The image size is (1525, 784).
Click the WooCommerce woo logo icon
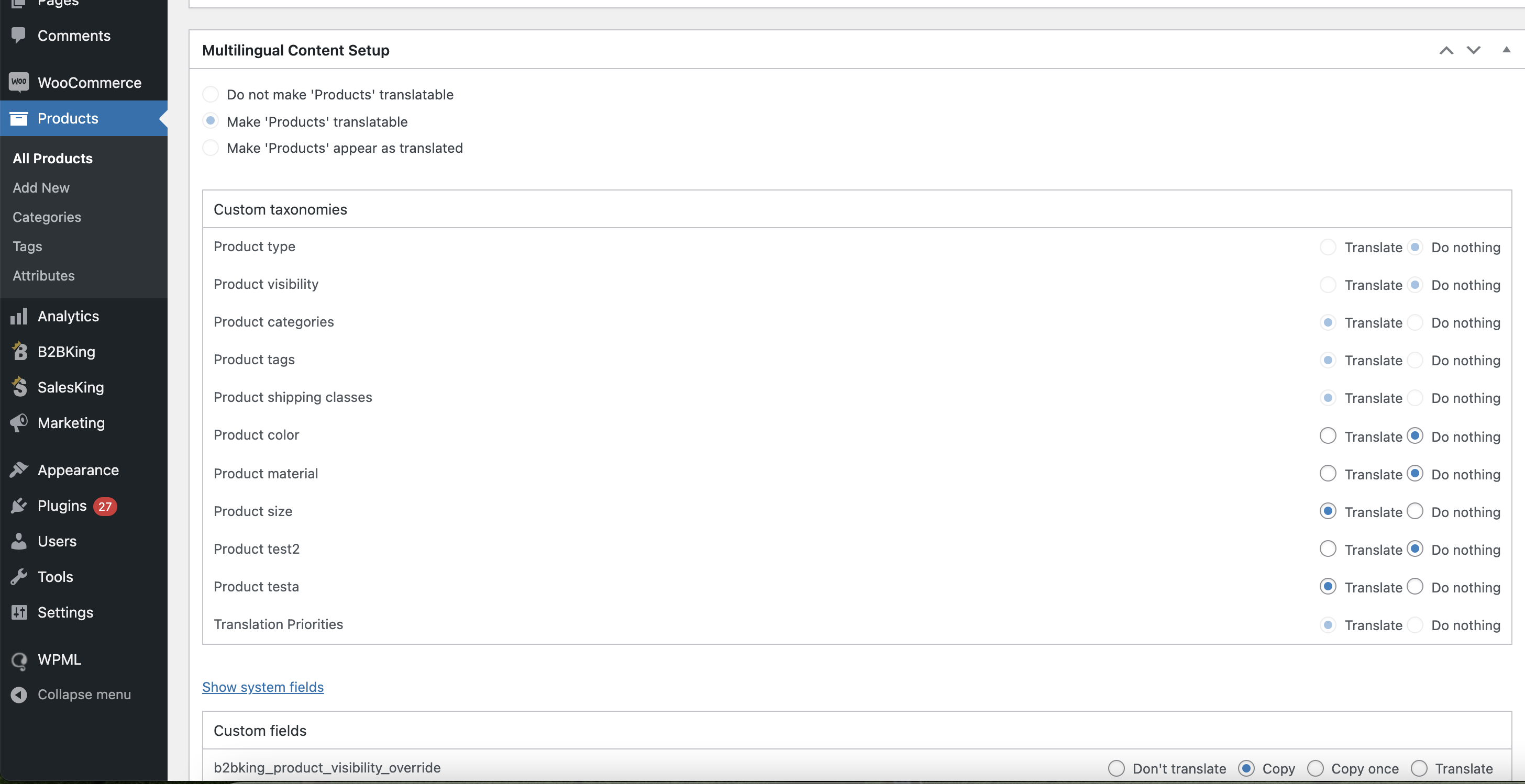[x=18, y=82]
